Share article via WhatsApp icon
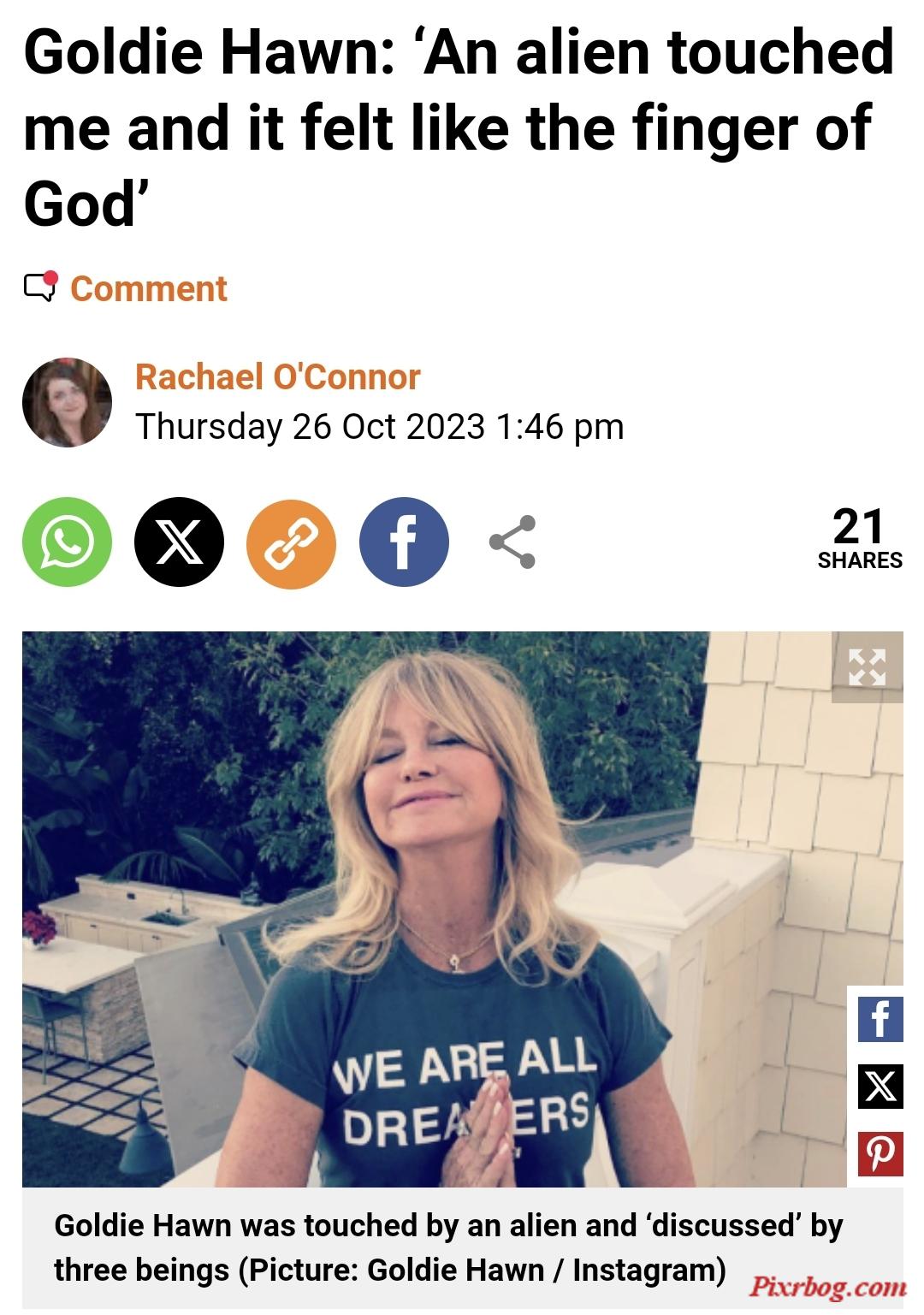924x1315 pixels. [67, 542]
